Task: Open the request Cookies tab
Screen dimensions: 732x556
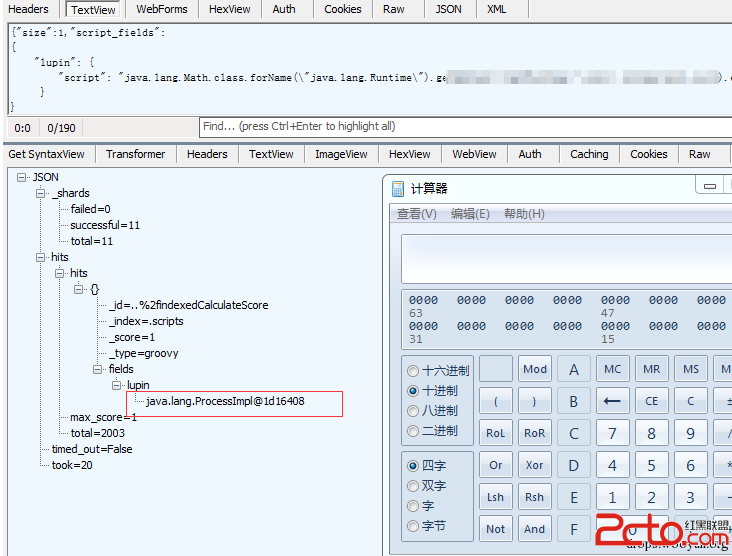Action: (x=343, y=9)
